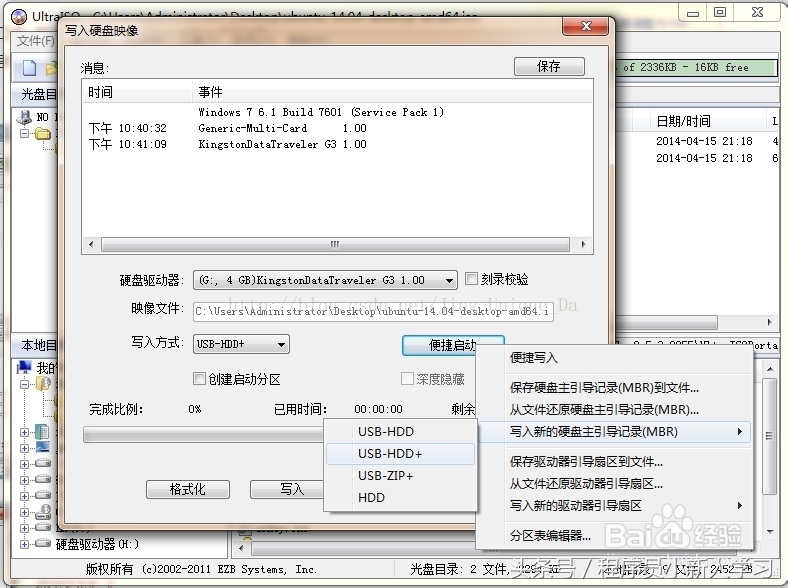Image resolution: width=788 pixels, height=588 pixels.
Task: Click the CD drive icon in local tree
Action: click(x=43, y=512)
